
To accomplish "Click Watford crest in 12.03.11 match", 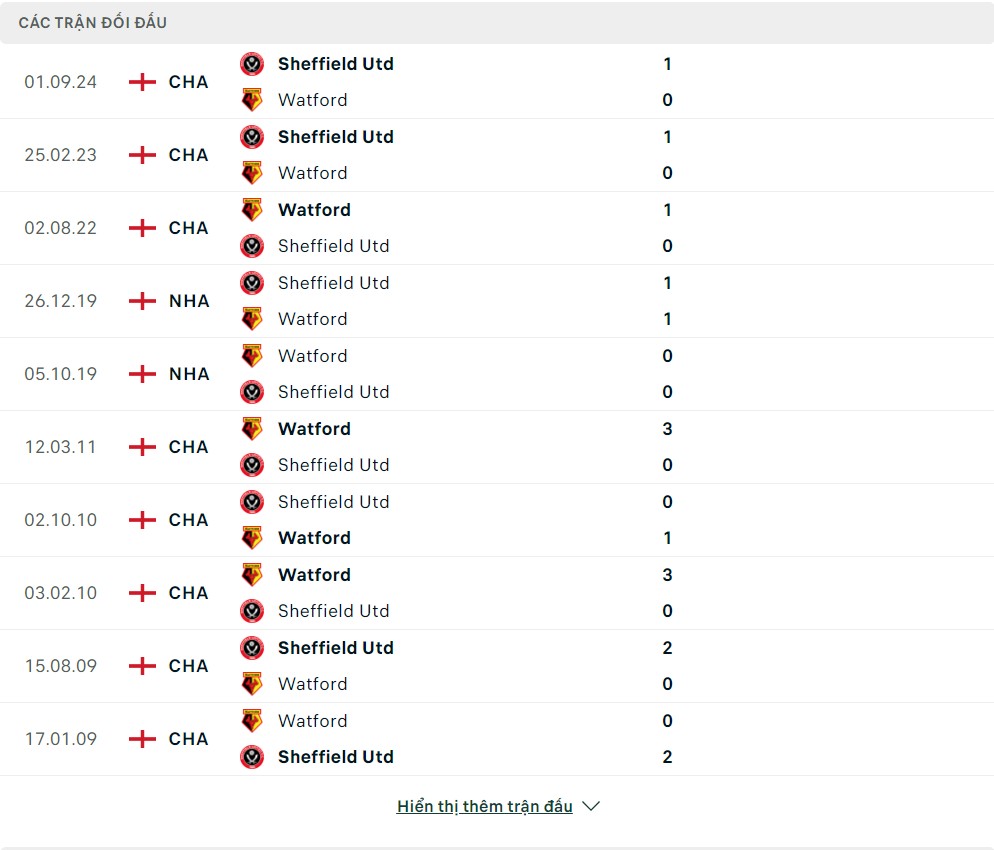I will click(x=252, y=429).
